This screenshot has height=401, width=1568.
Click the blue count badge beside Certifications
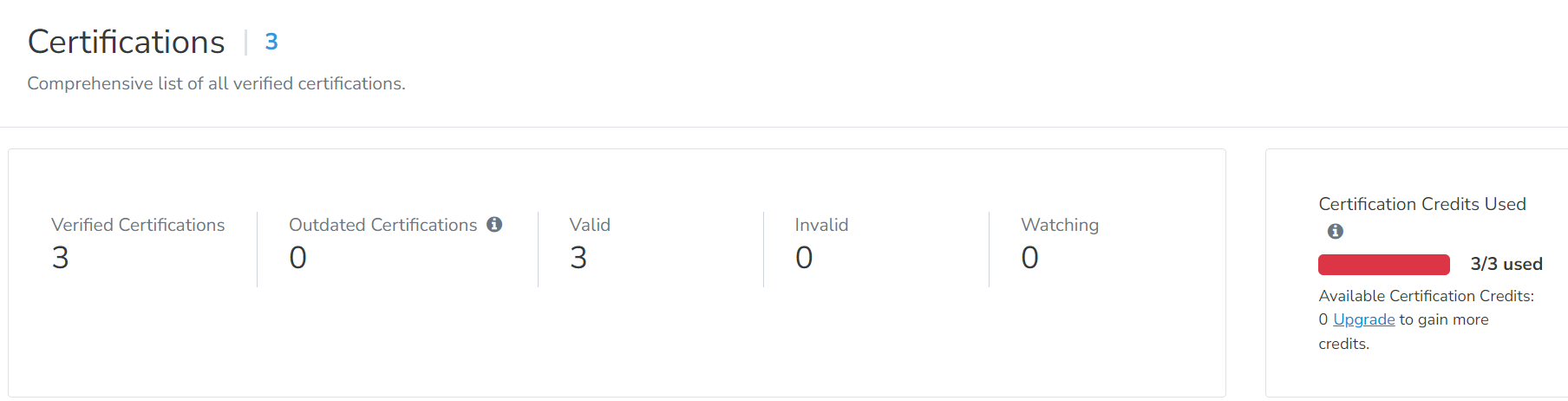(x=271, y=42)
